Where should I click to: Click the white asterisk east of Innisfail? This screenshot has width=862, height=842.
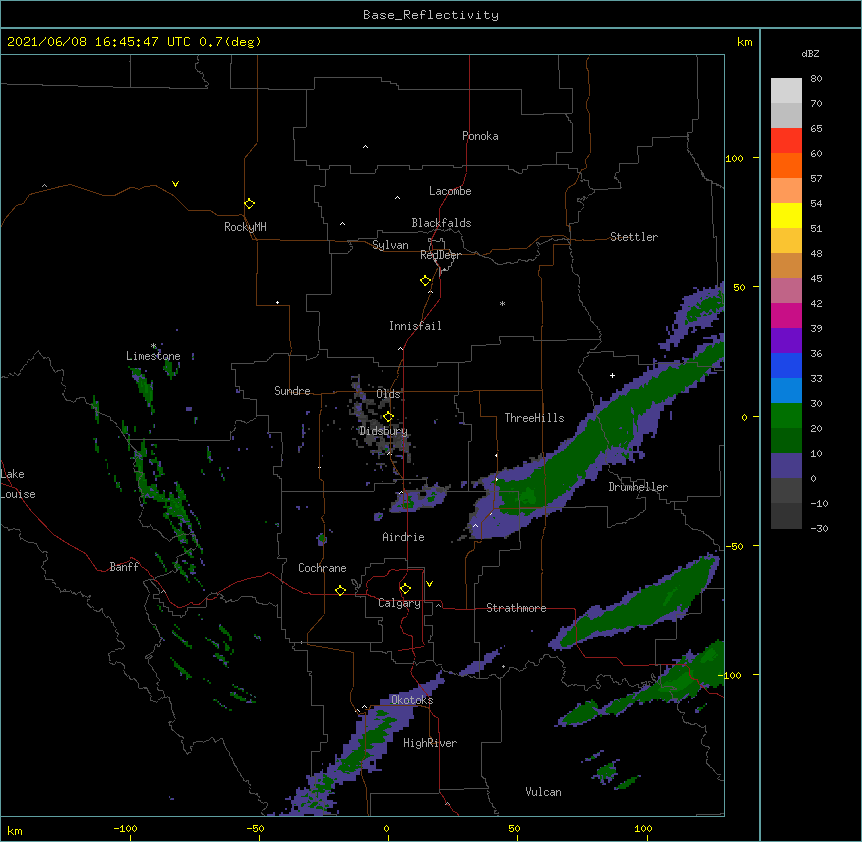pos(502,303)
